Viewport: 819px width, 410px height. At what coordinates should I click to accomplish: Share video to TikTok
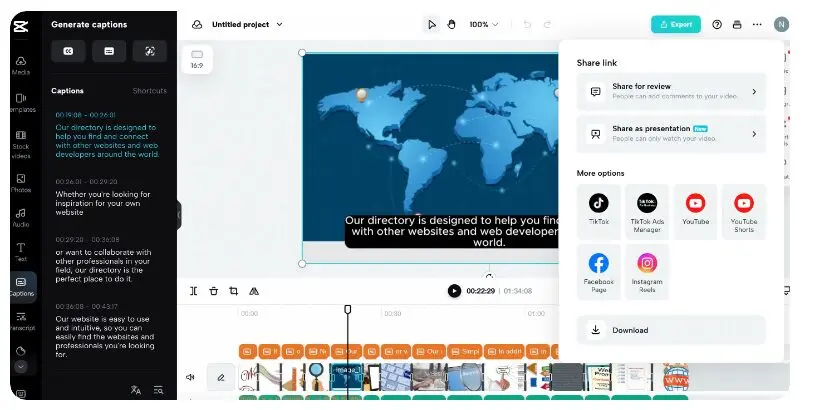click(598, 211)
